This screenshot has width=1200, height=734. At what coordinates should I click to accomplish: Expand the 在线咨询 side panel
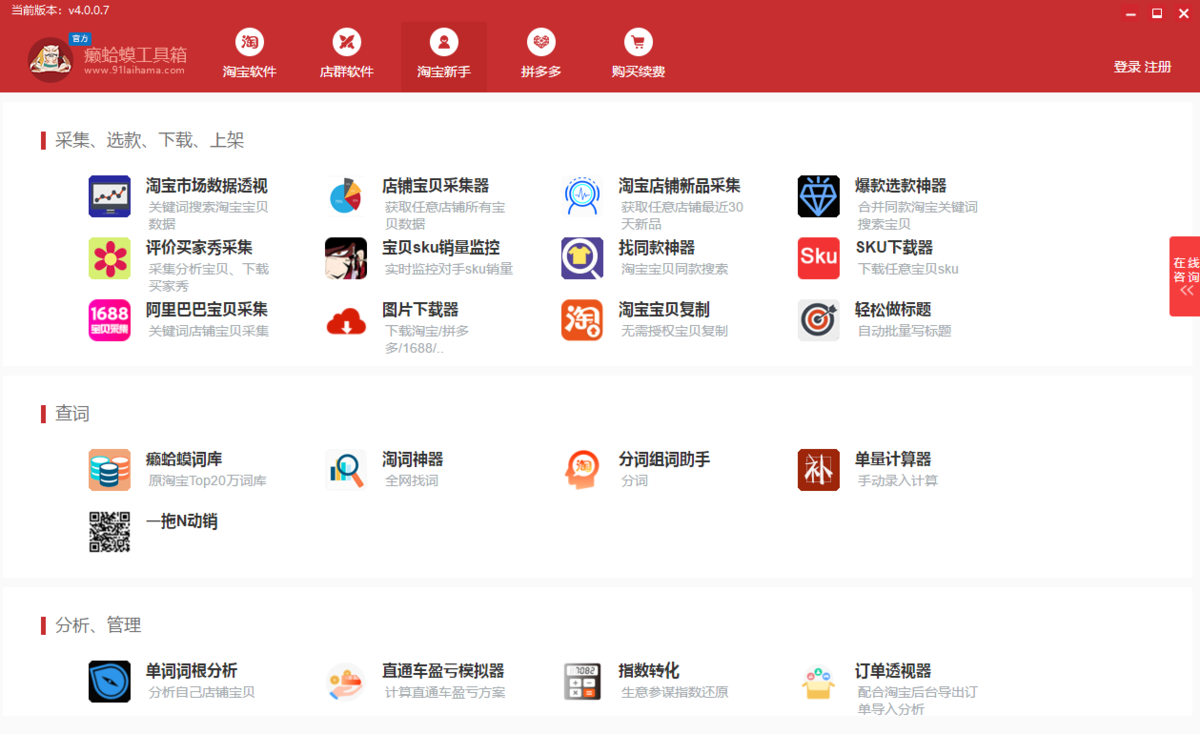1185,276
